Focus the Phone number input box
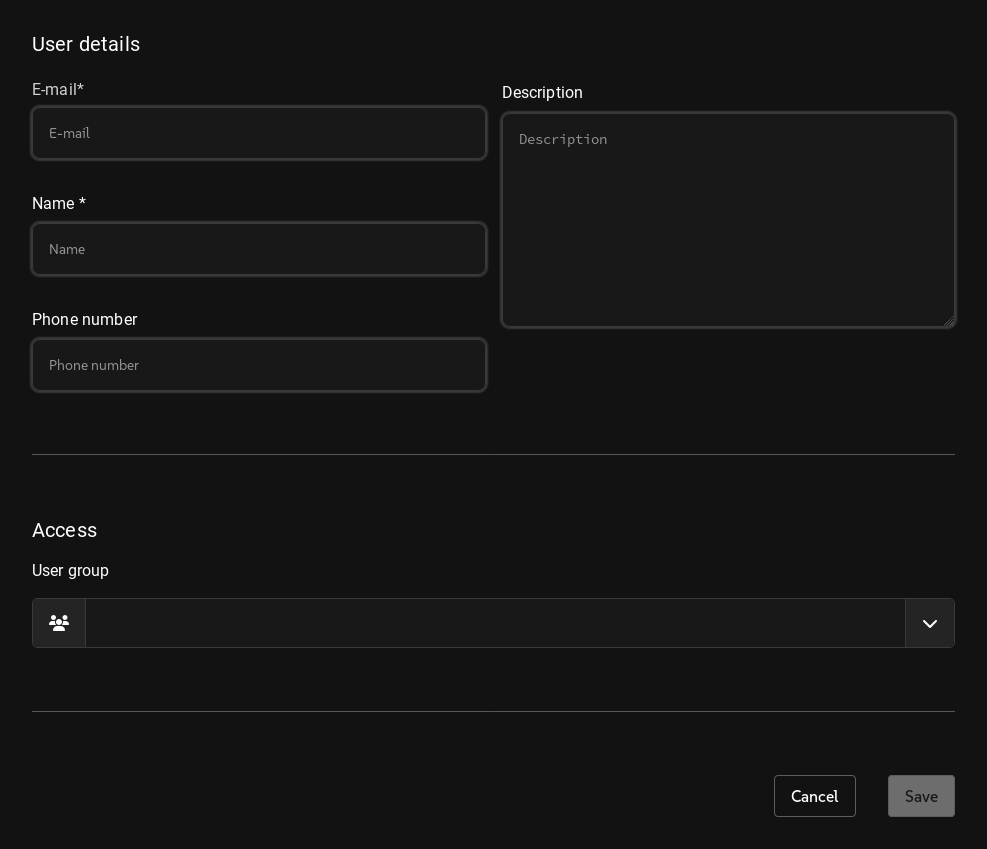Screen dimensions: 987x849 click(x=259, y=365)
